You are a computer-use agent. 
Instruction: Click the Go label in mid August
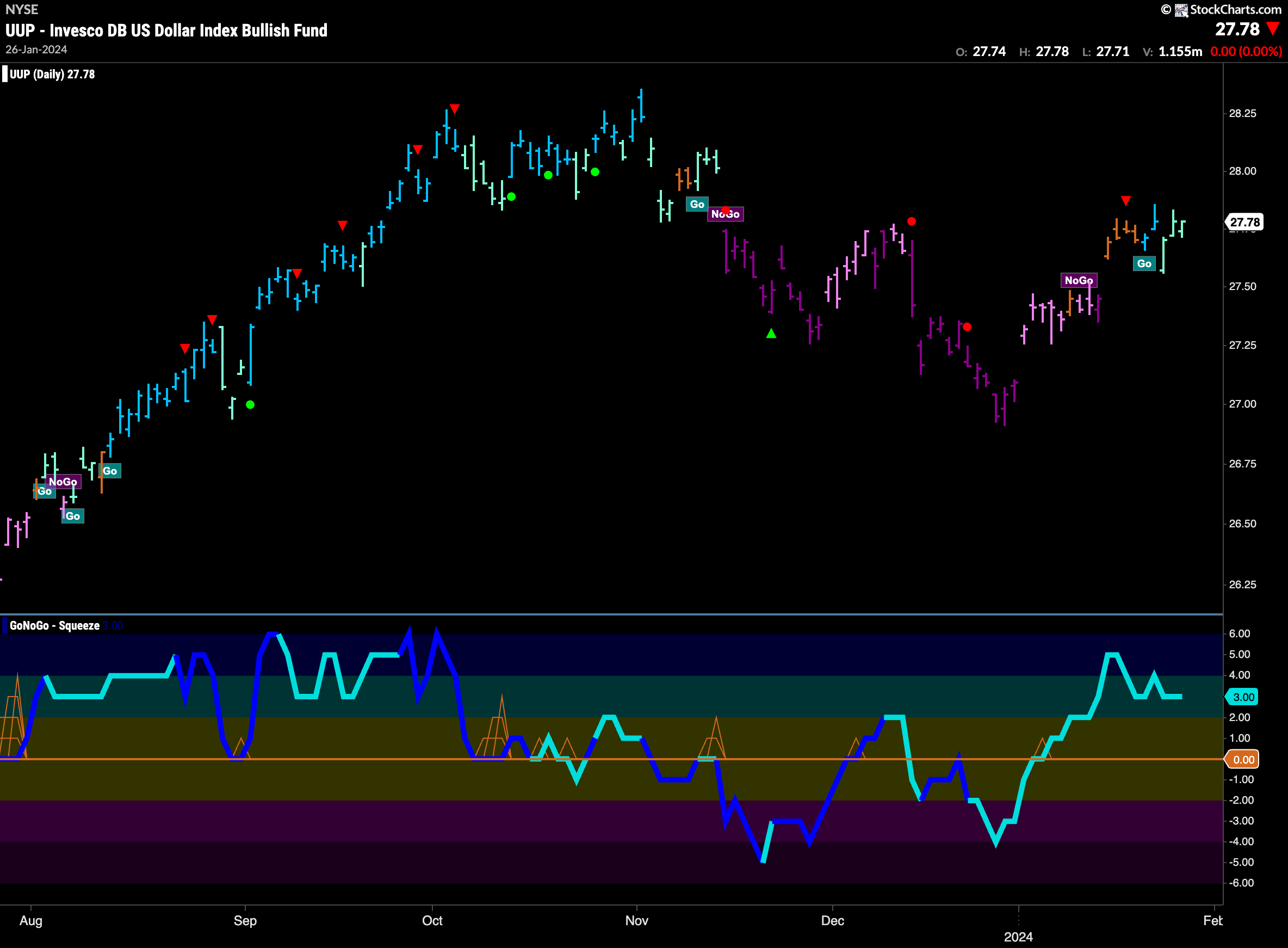point(110,471)
